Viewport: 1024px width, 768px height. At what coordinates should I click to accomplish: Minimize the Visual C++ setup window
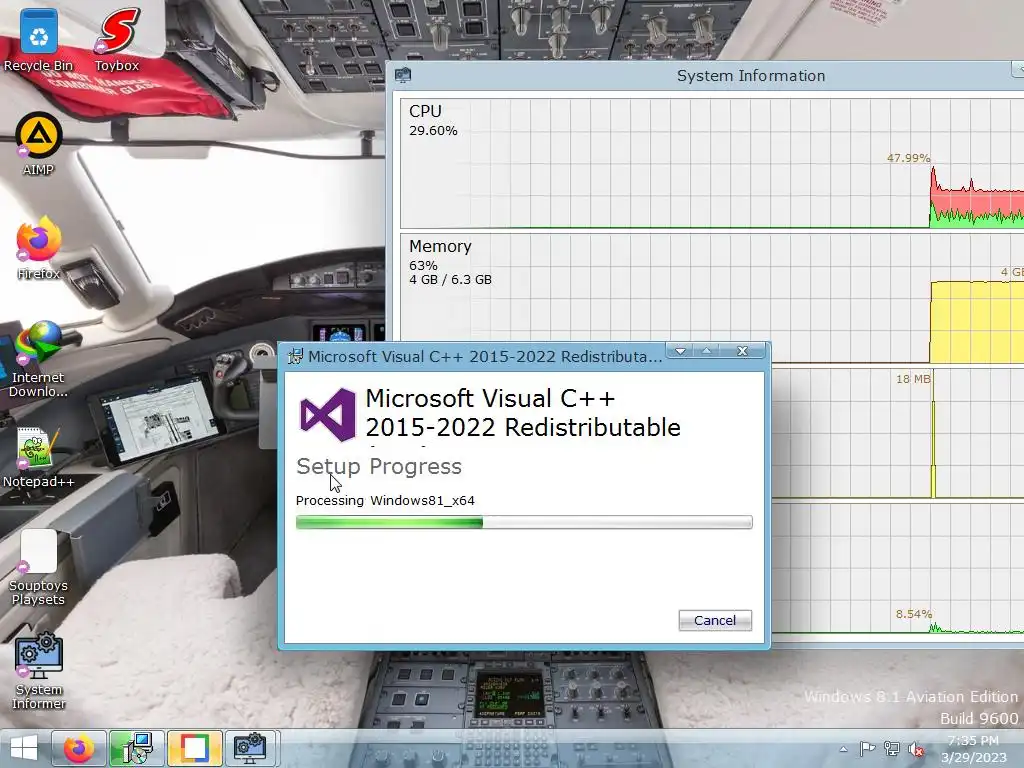680,351
